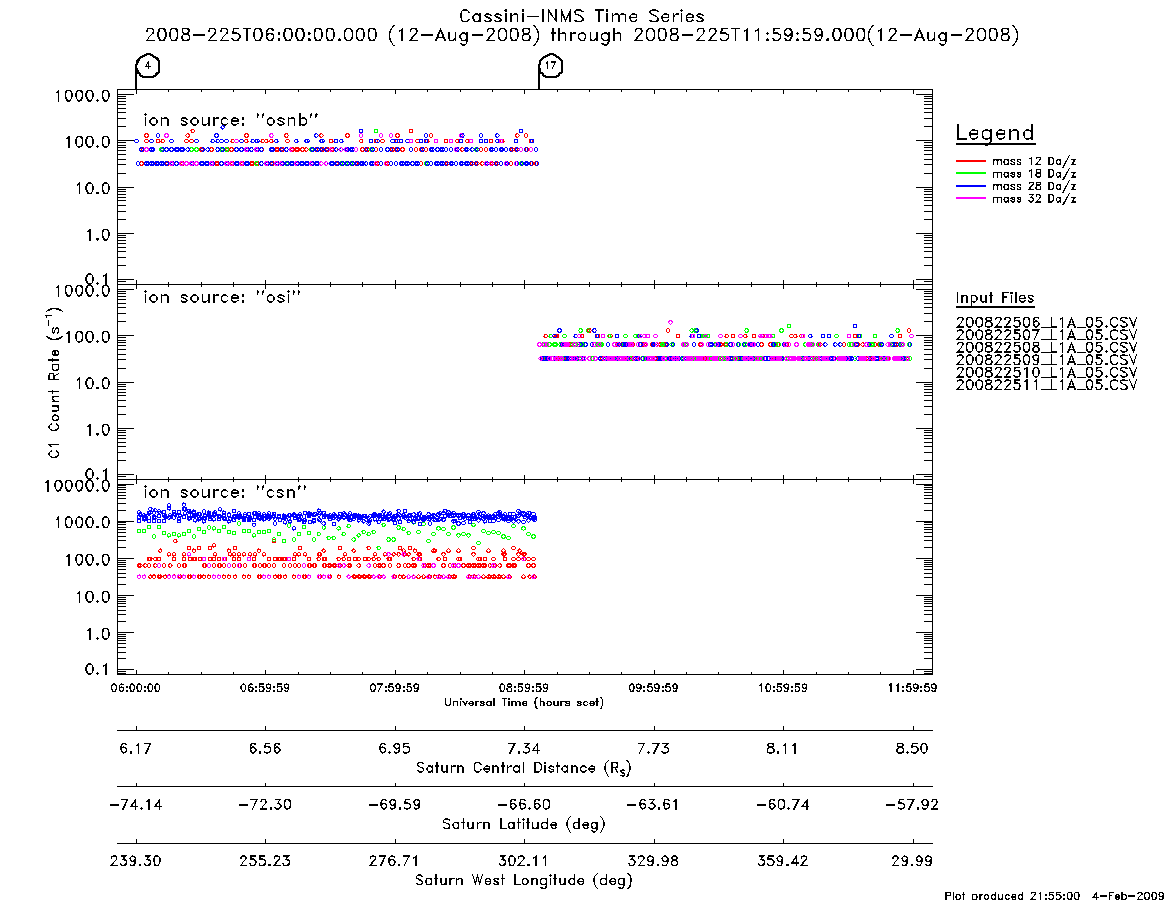Click time tick label 11:59:59

pos(912,688)
